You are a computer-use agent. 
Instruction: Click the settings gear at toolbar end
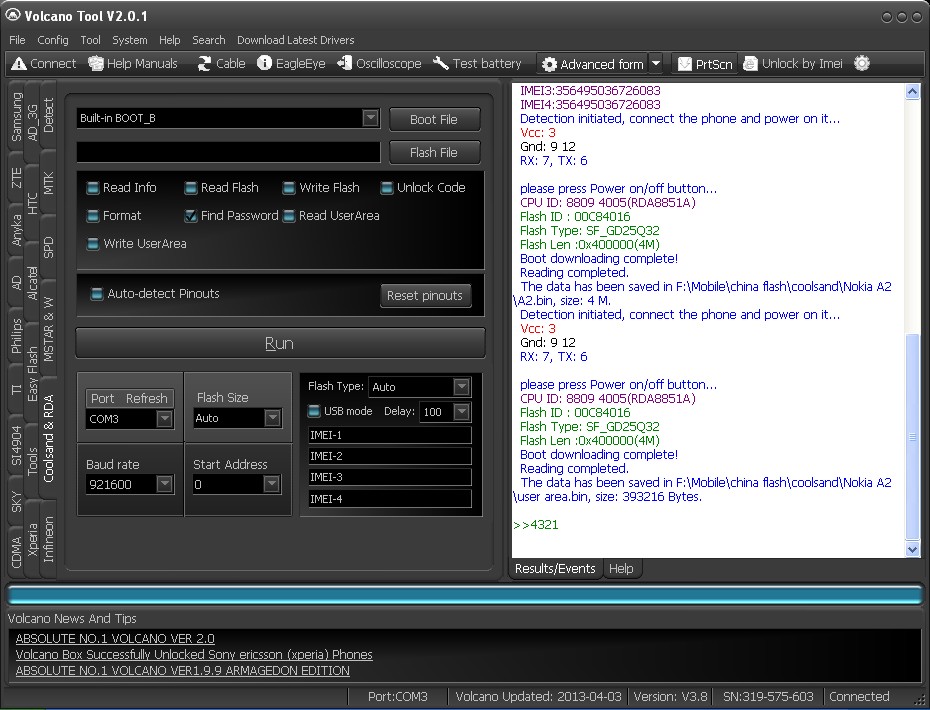862,63
